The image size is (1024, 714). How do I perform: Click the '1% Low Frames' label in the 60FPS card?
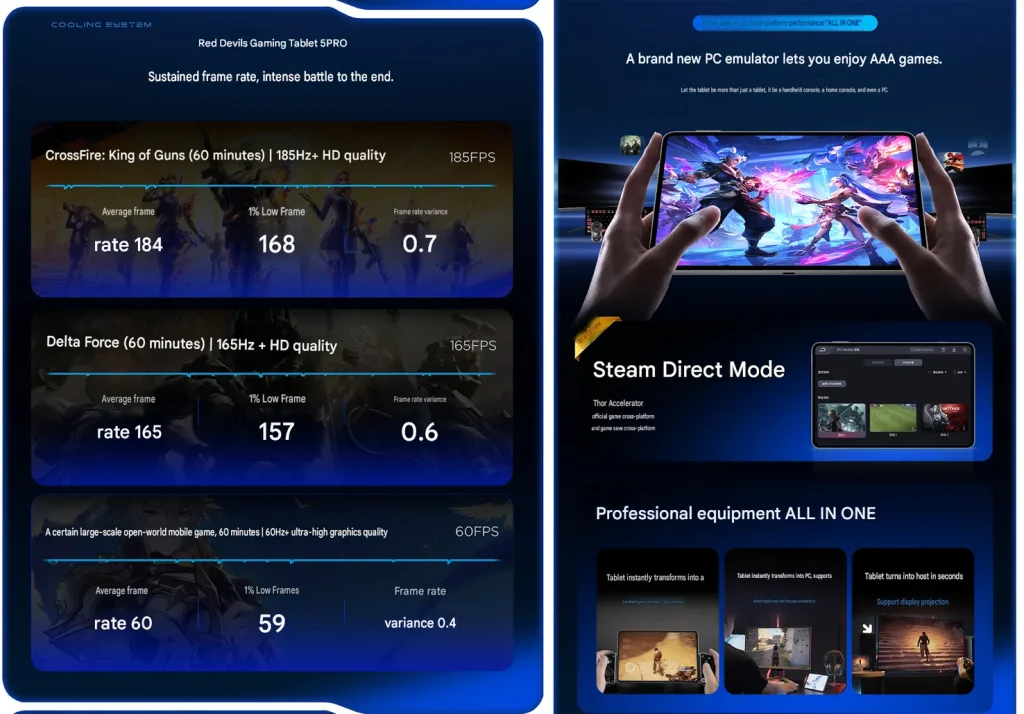click(272, 591)
